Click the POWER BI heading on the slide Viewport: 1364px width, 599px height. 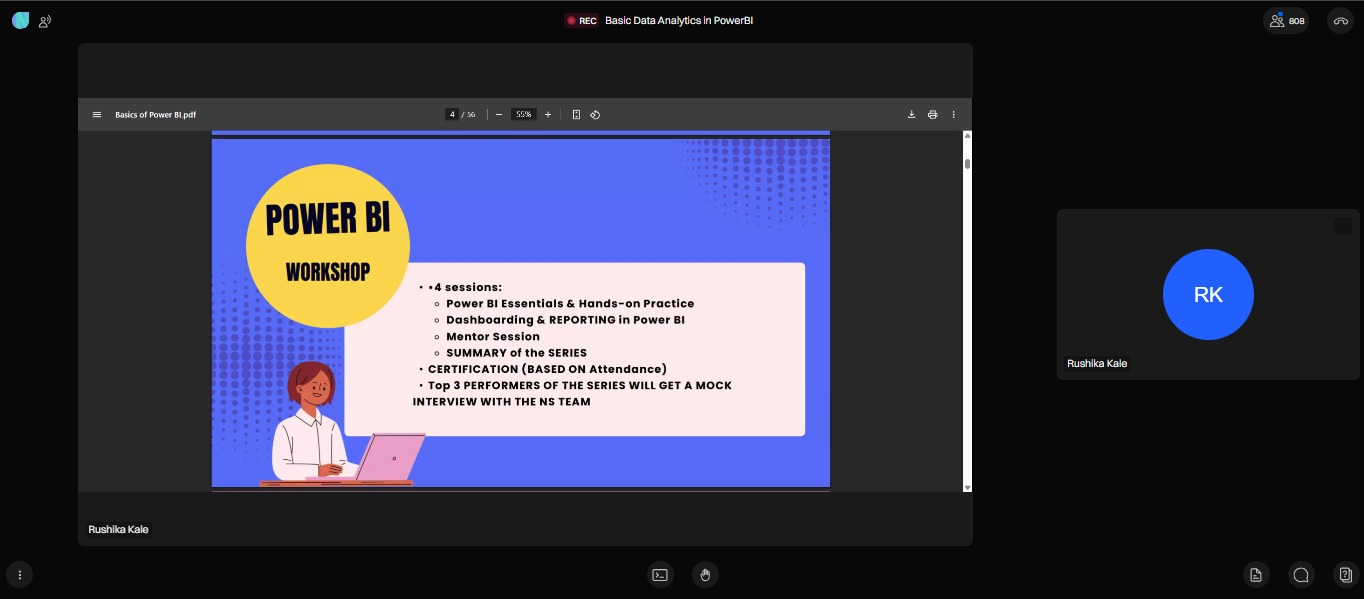pyautogui.click(x=328, y=219)
